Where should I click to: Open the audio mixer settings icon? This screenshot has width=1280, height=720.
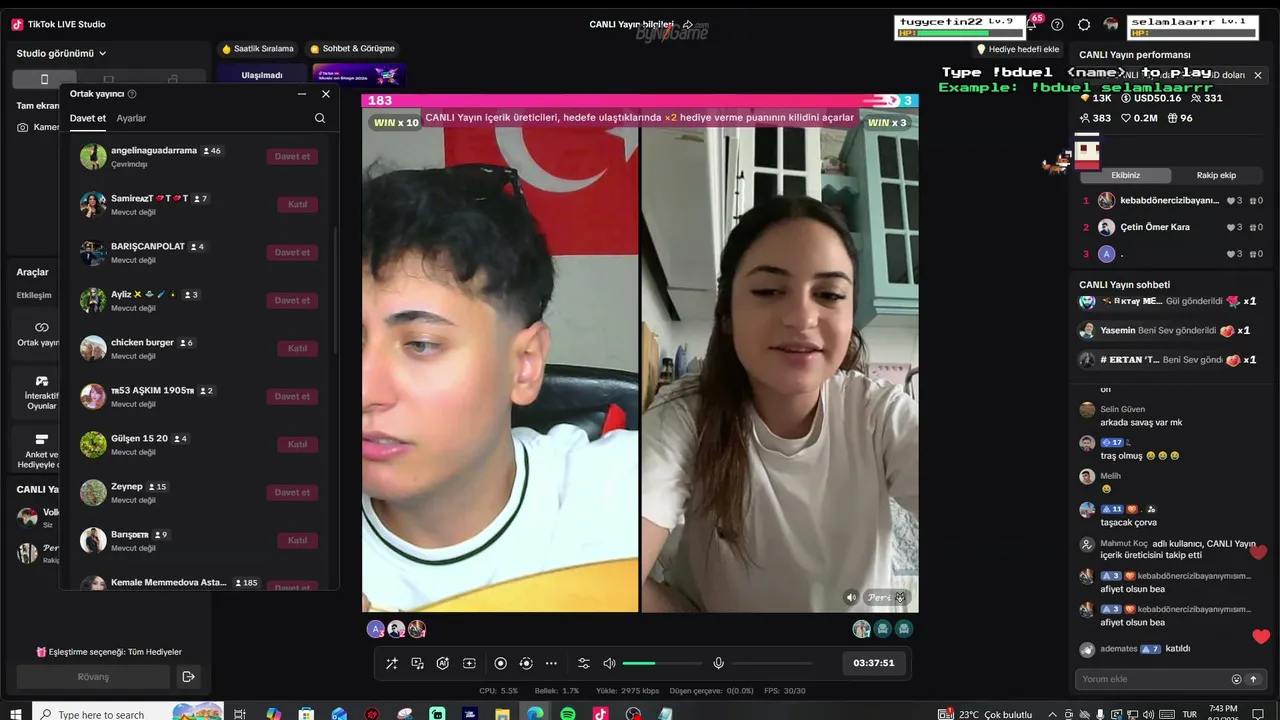tap(584, 663)
